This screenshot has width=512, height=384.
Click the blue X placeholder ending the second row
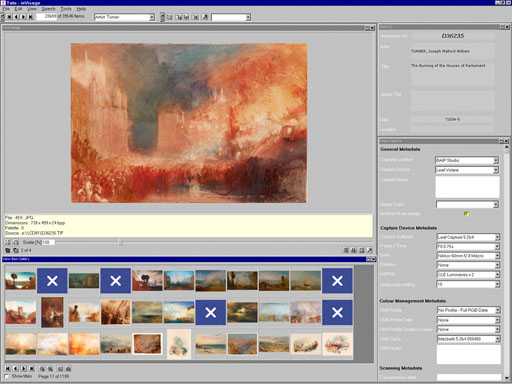(337, 312)
